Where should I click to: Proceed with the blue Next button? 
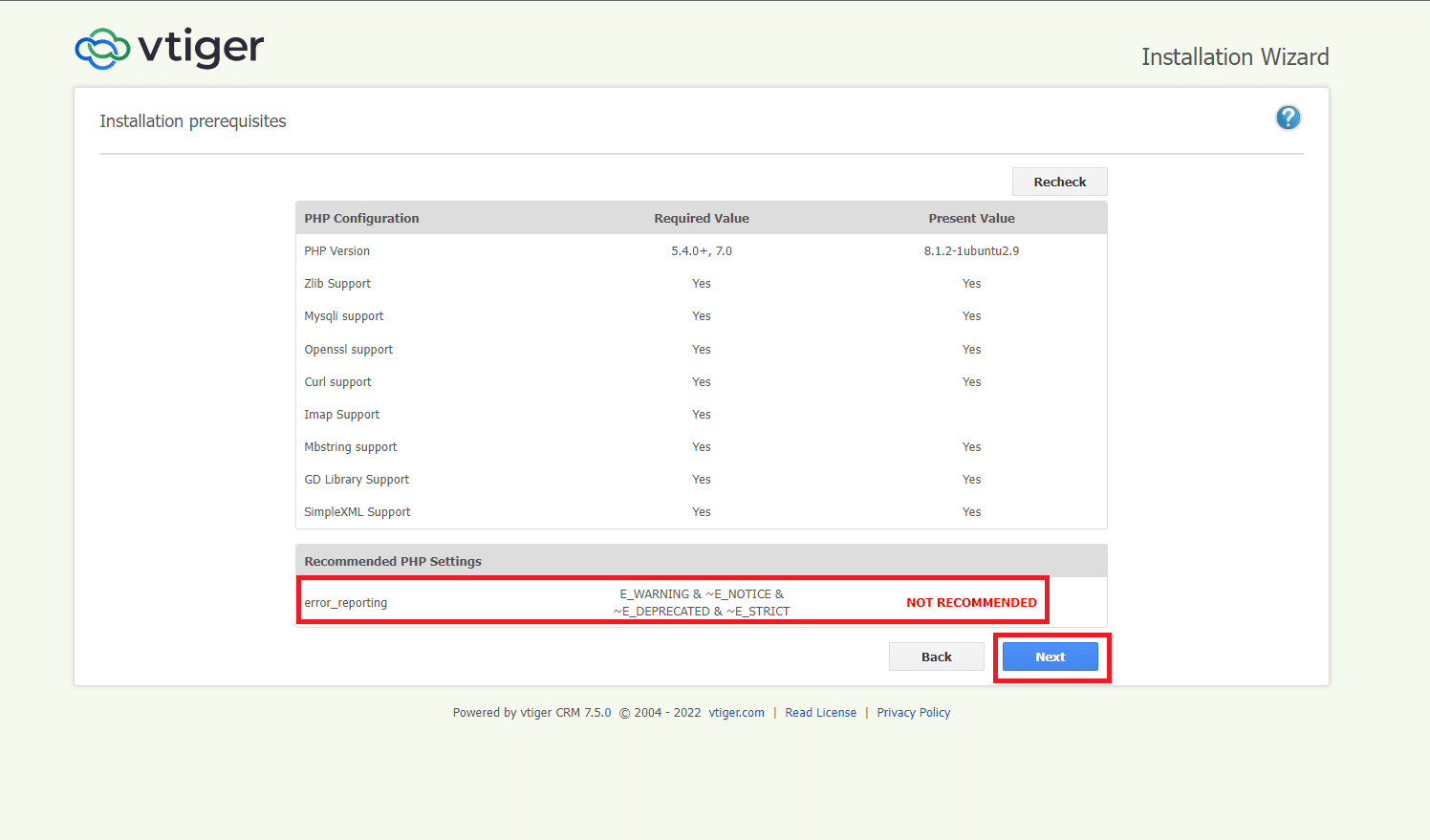click(x=1050, y=657)
